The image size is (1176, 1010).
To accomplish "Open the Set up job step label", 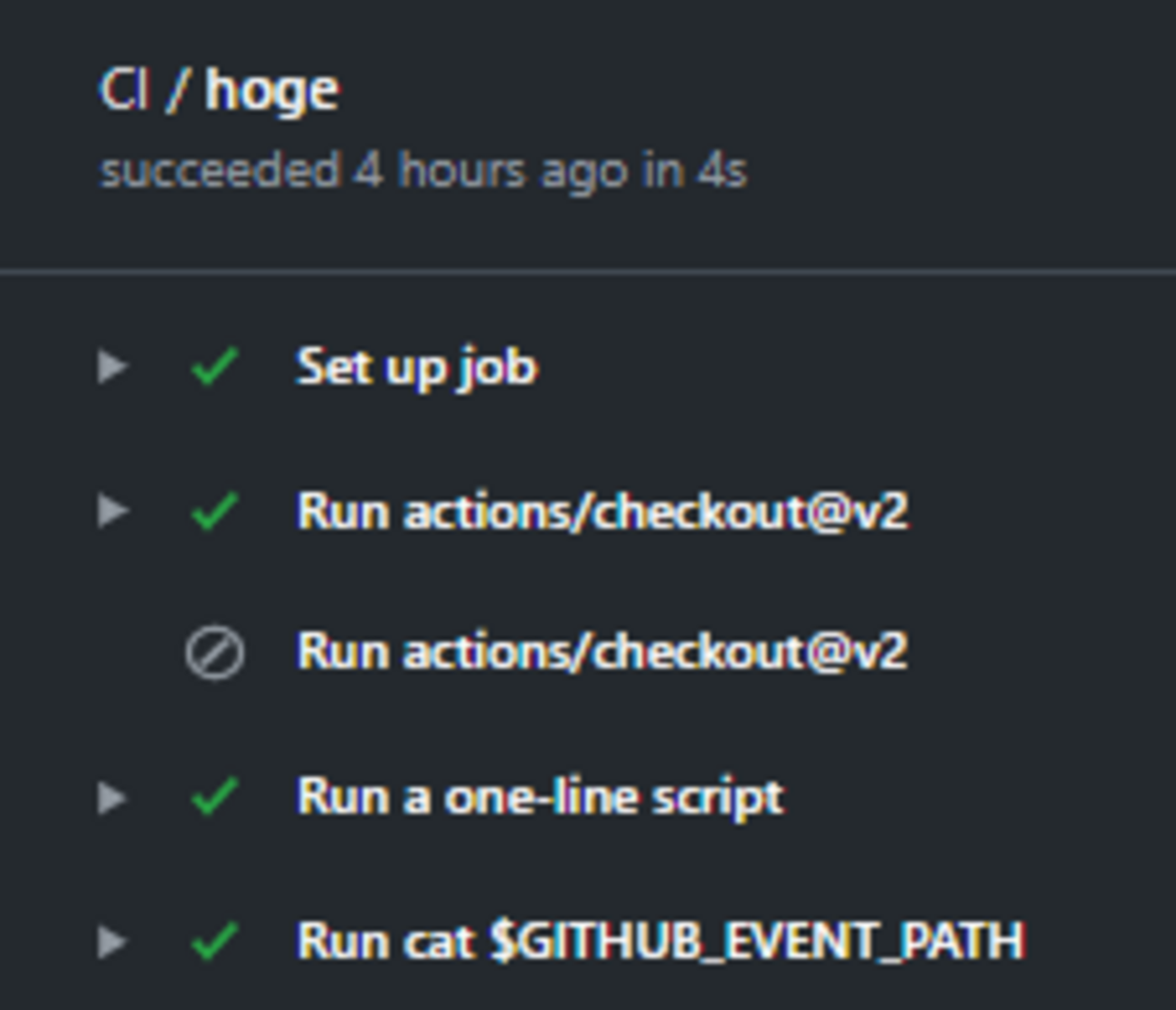I will point(416,367).
